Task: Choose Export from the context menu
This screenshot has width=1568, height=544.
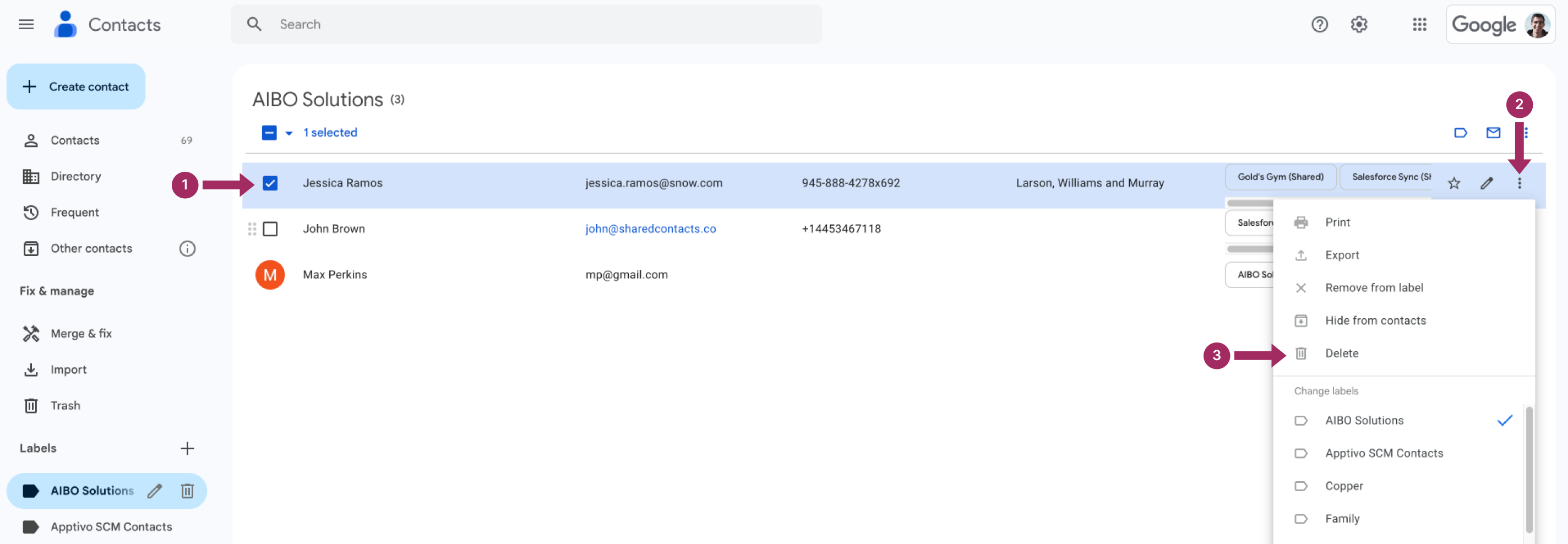Action: 1403,255
